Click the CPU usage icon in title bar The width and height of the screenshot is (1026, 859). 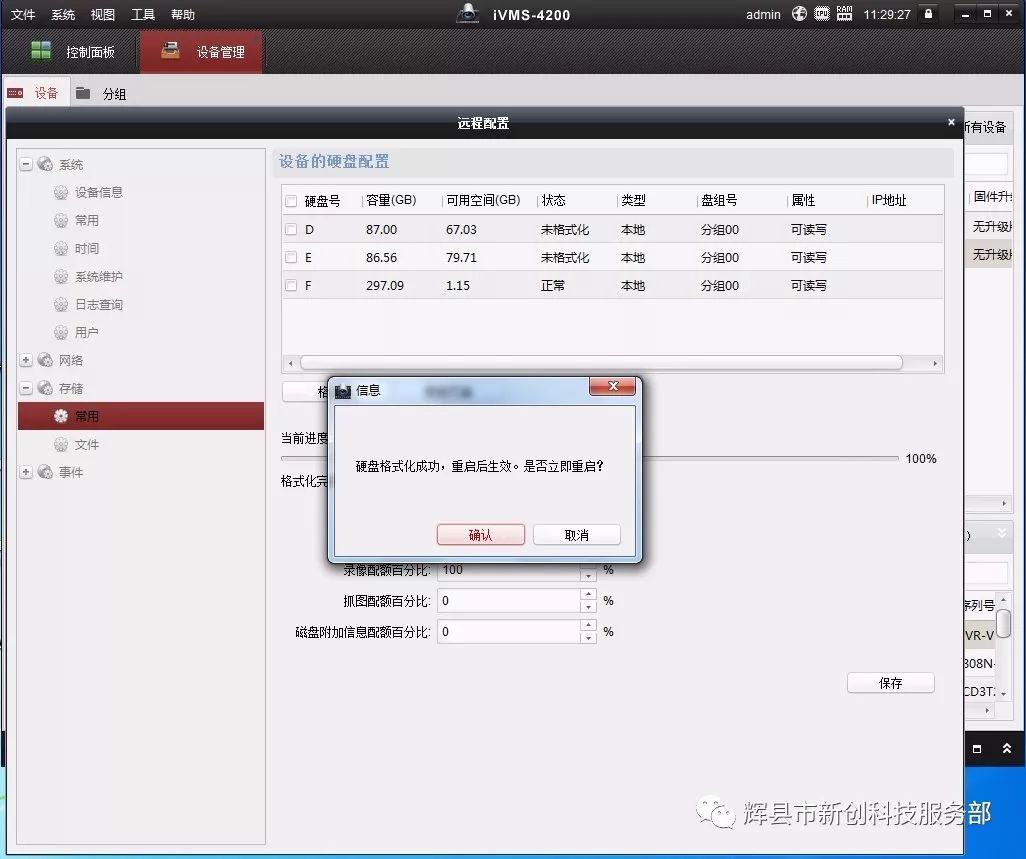(x=822, y=14)
